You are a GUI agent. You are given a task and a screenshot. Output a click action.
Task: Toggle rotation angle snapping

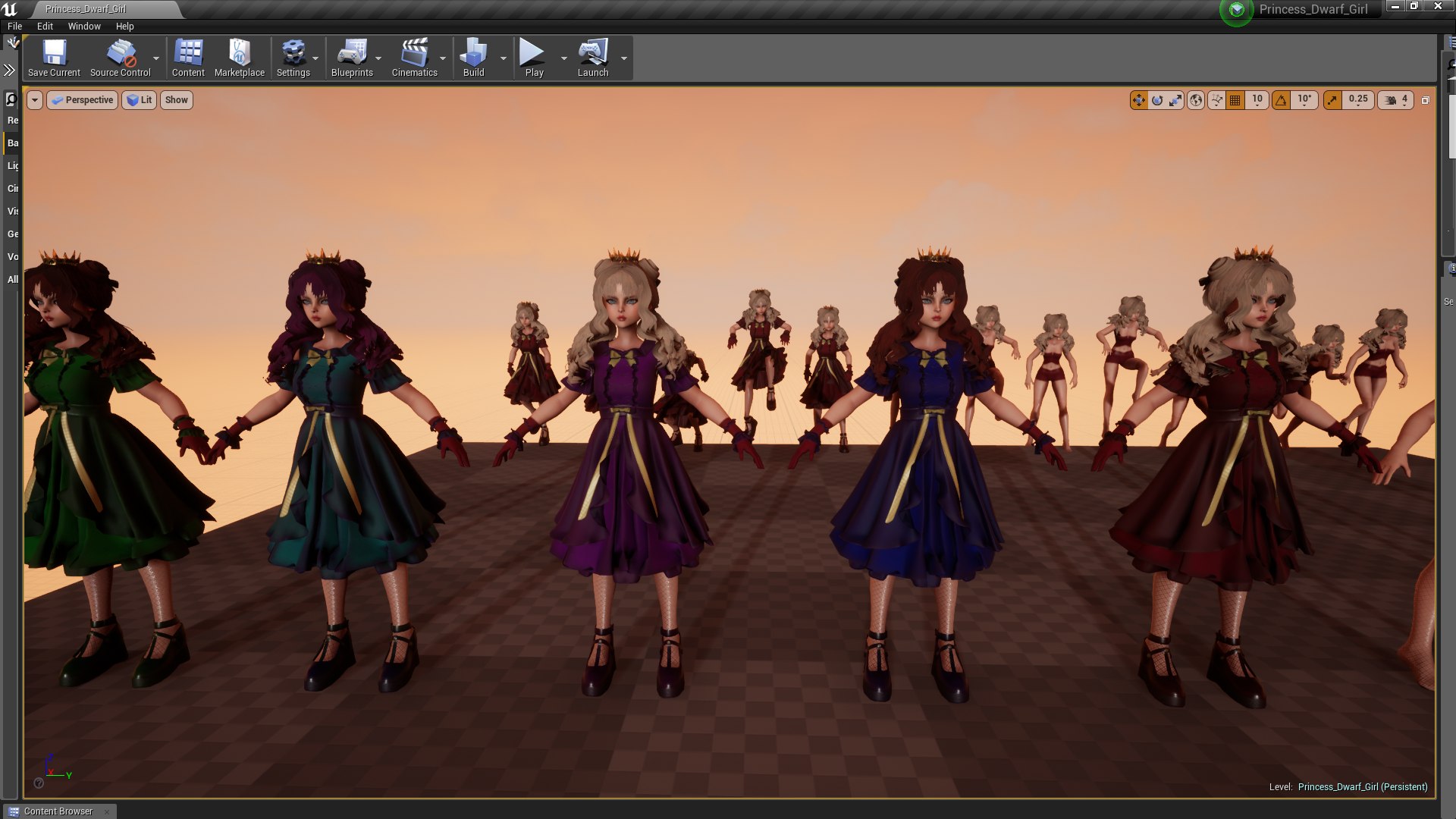coord(1282,100)
